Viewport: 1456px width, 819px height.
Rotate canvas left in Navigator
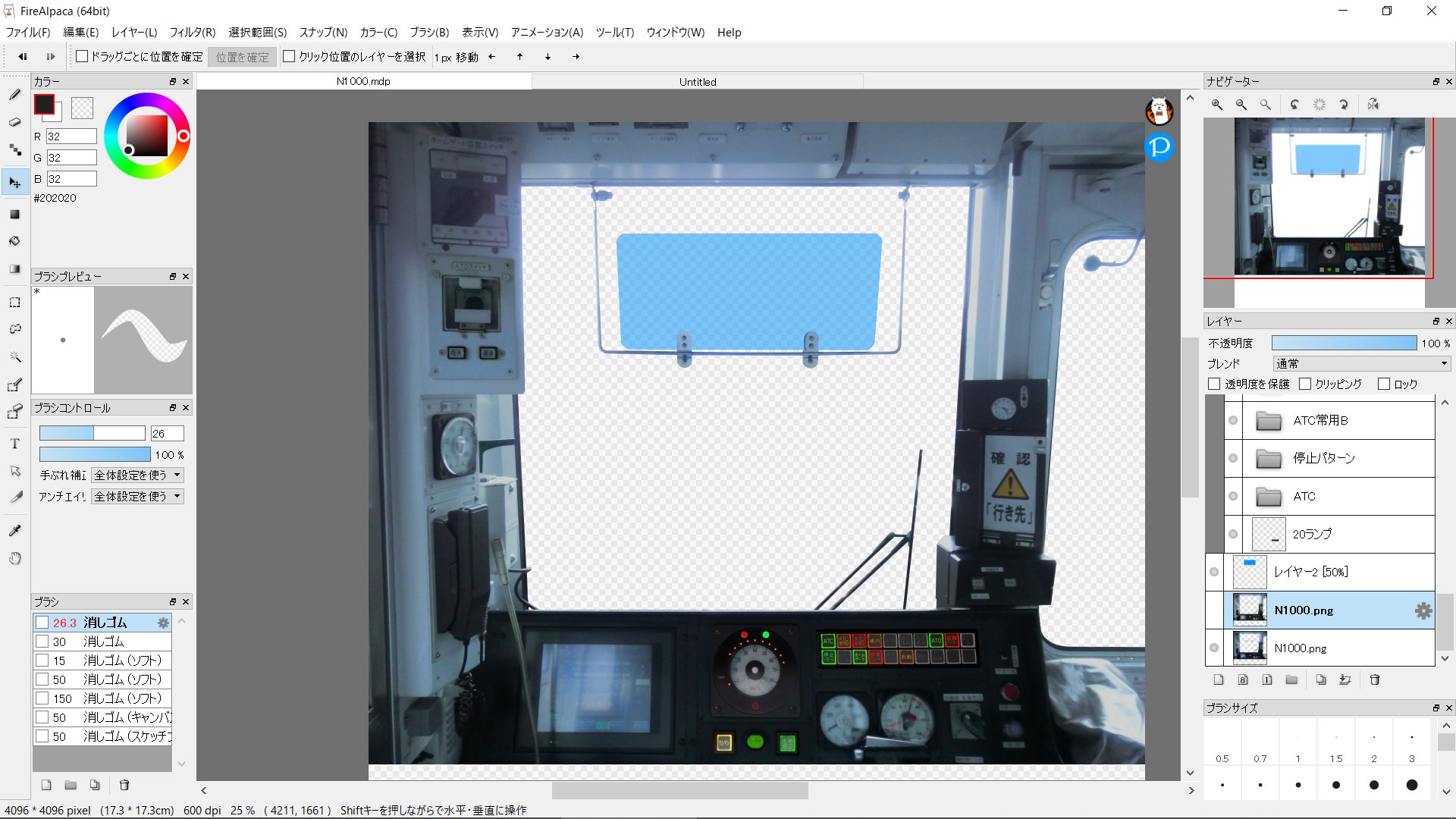tap(1294, 105)
